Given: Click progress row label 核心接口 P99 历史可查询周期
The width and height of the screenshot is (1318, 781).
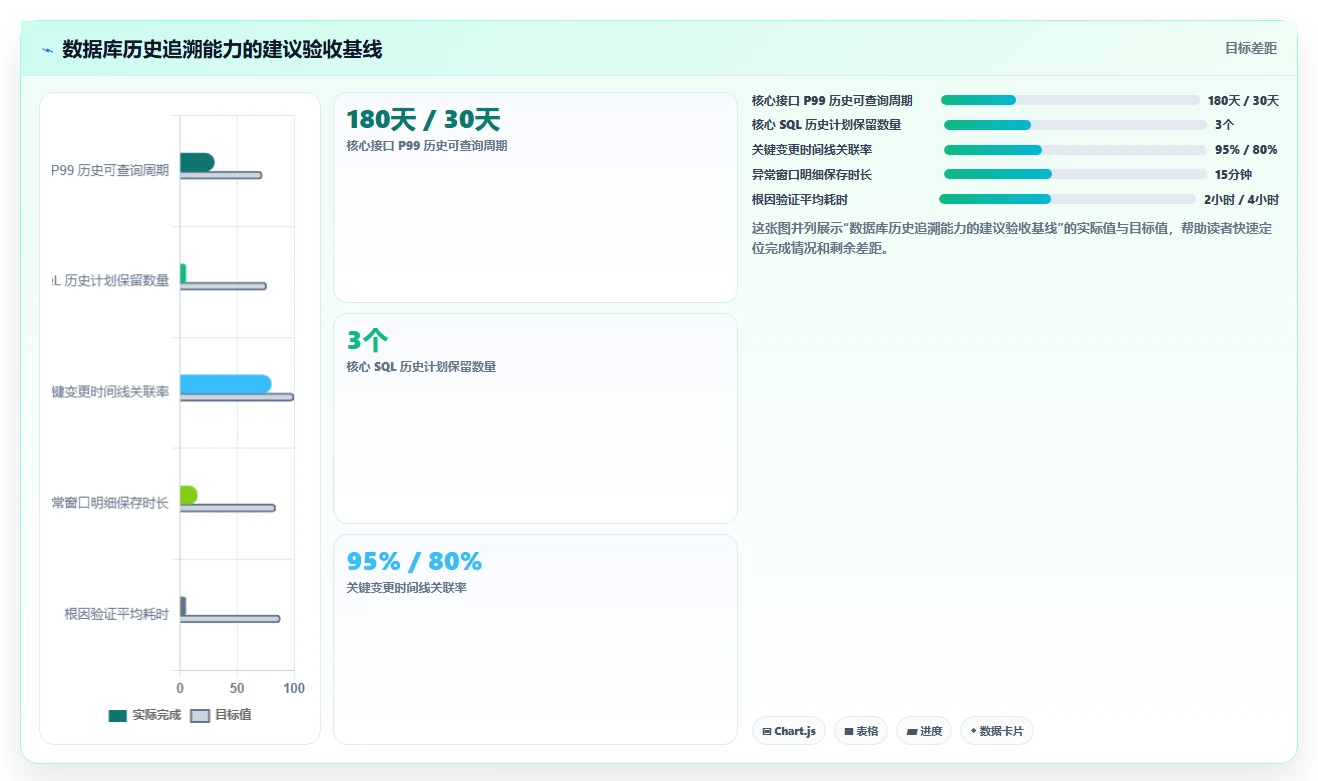Looking at the screenshot, I should [x=832, y=100].
